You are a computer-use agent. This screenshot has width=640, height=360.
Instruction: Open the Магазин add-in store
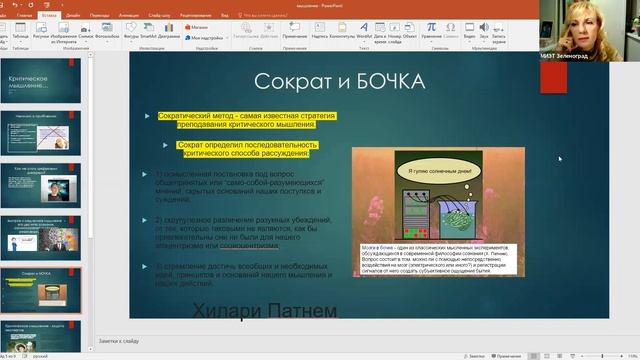click(x=196, y=27)
